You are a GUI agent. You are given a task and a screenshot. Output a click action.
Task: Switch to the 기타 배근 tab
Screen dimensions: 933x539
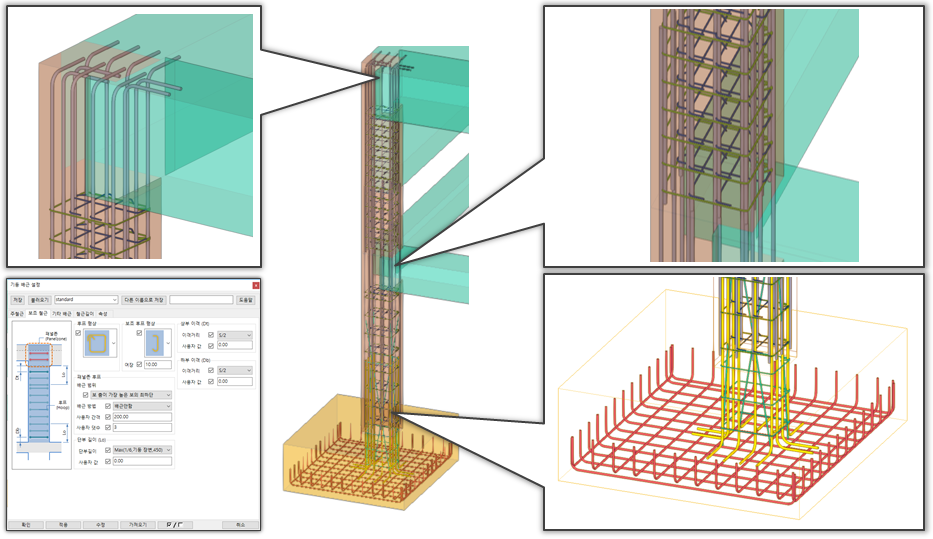(61, 314)
